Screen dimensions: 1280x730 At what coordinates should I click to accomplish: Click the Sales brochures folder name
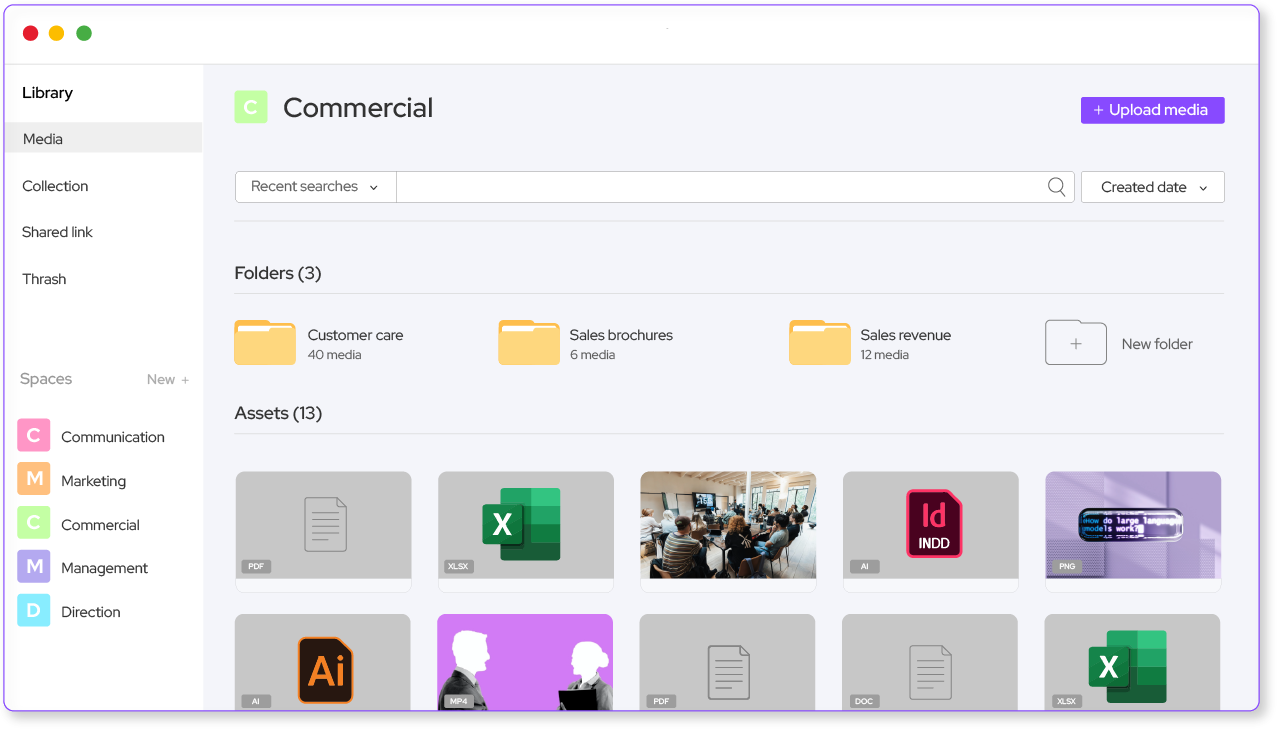click(621, 335)
